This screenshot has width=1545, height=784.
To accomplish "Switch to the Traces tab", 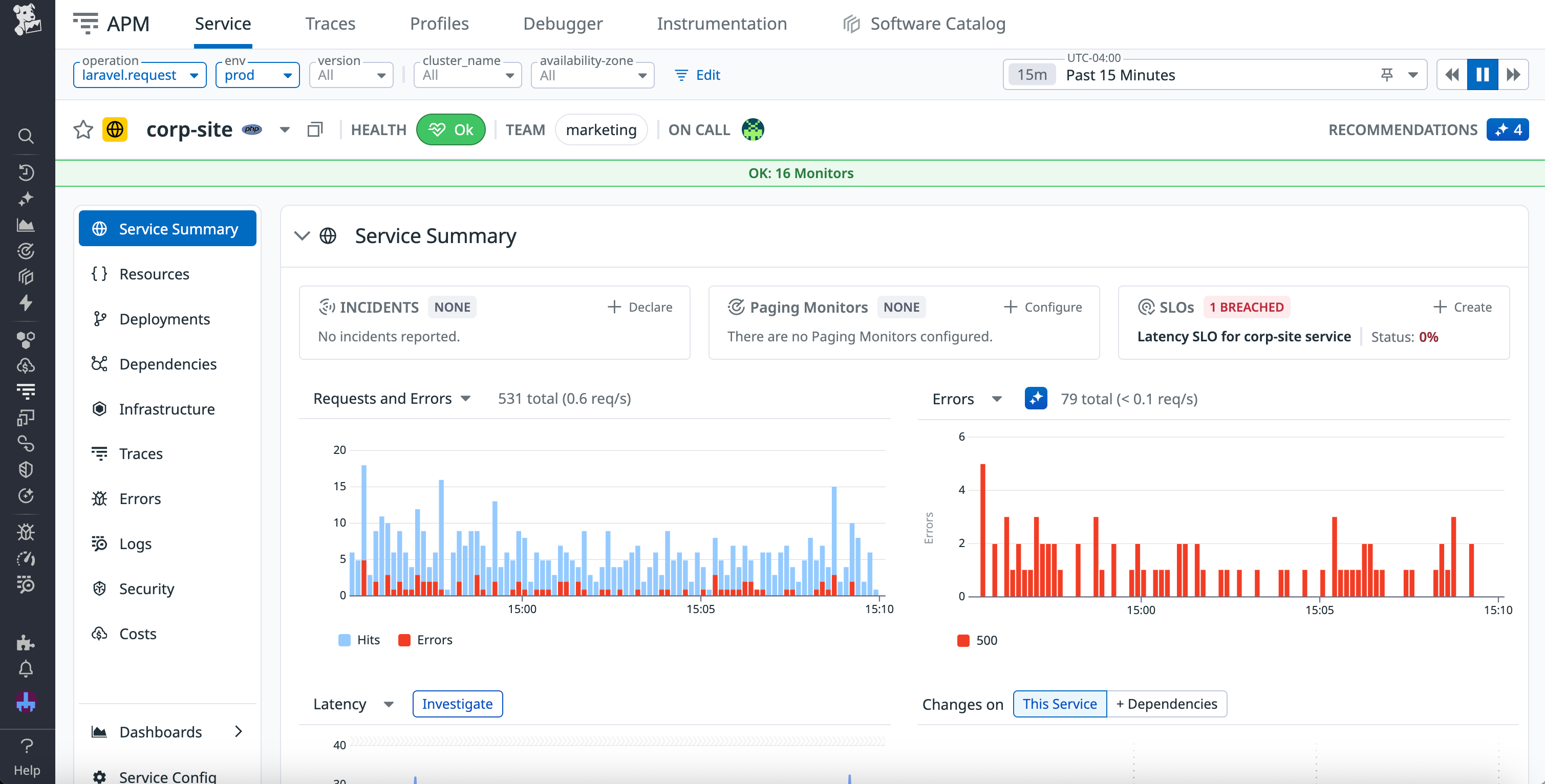I will click(x=331, y=24).
